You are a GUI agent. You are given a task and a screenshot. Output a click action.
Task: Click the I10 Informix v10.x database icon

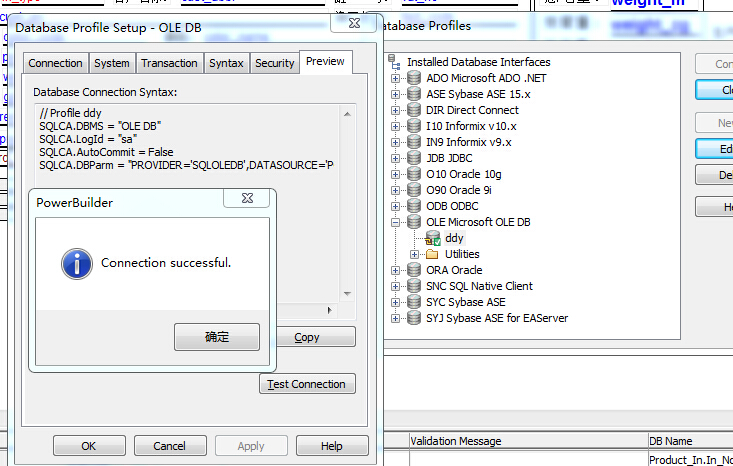[x=414, y=126]
